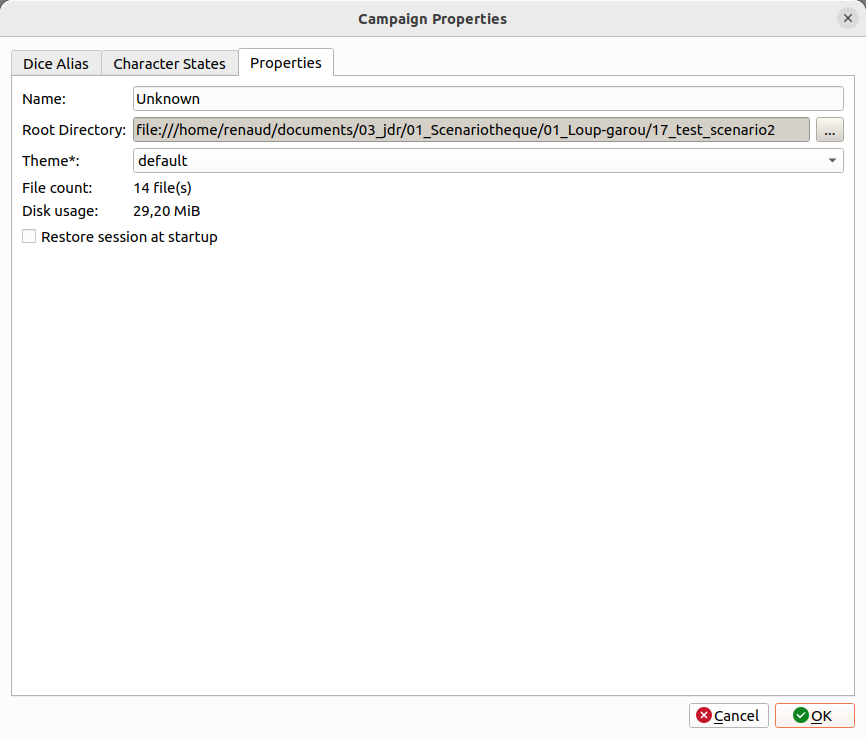
Task: Click into the Name text field
Action: click(488, 99)
